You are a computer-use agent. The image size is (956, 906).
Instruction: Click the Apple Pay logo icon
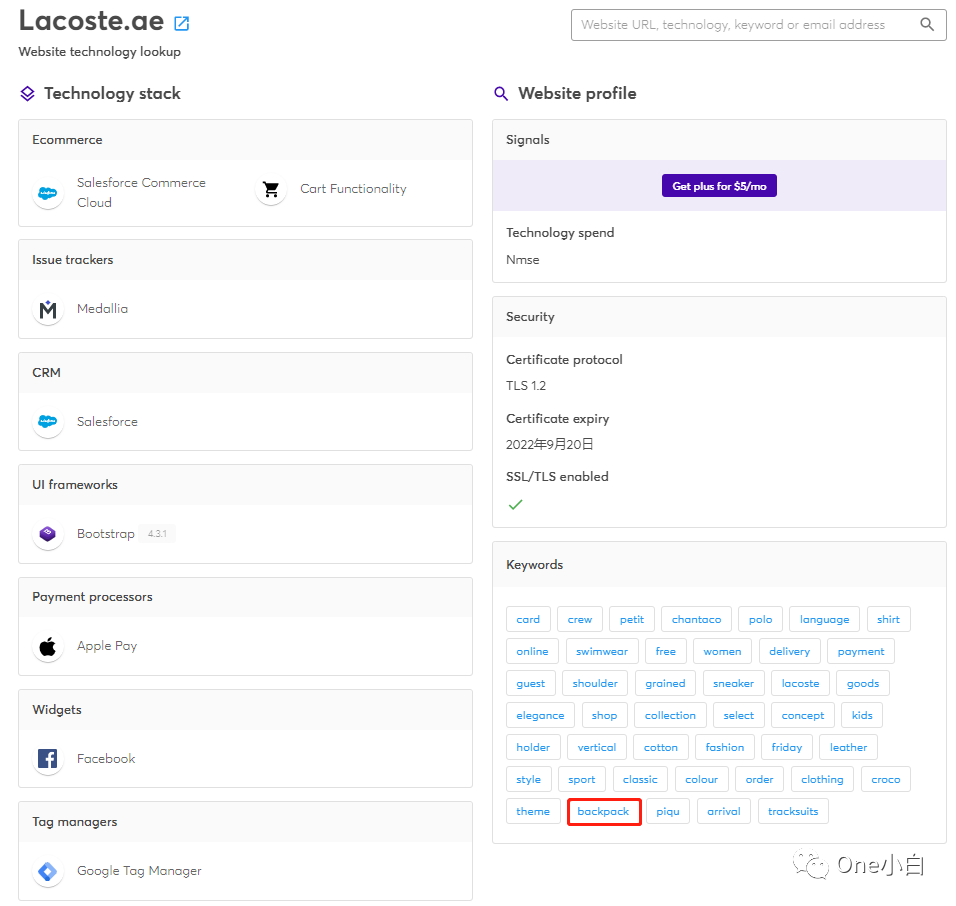[x=48, y=646]
